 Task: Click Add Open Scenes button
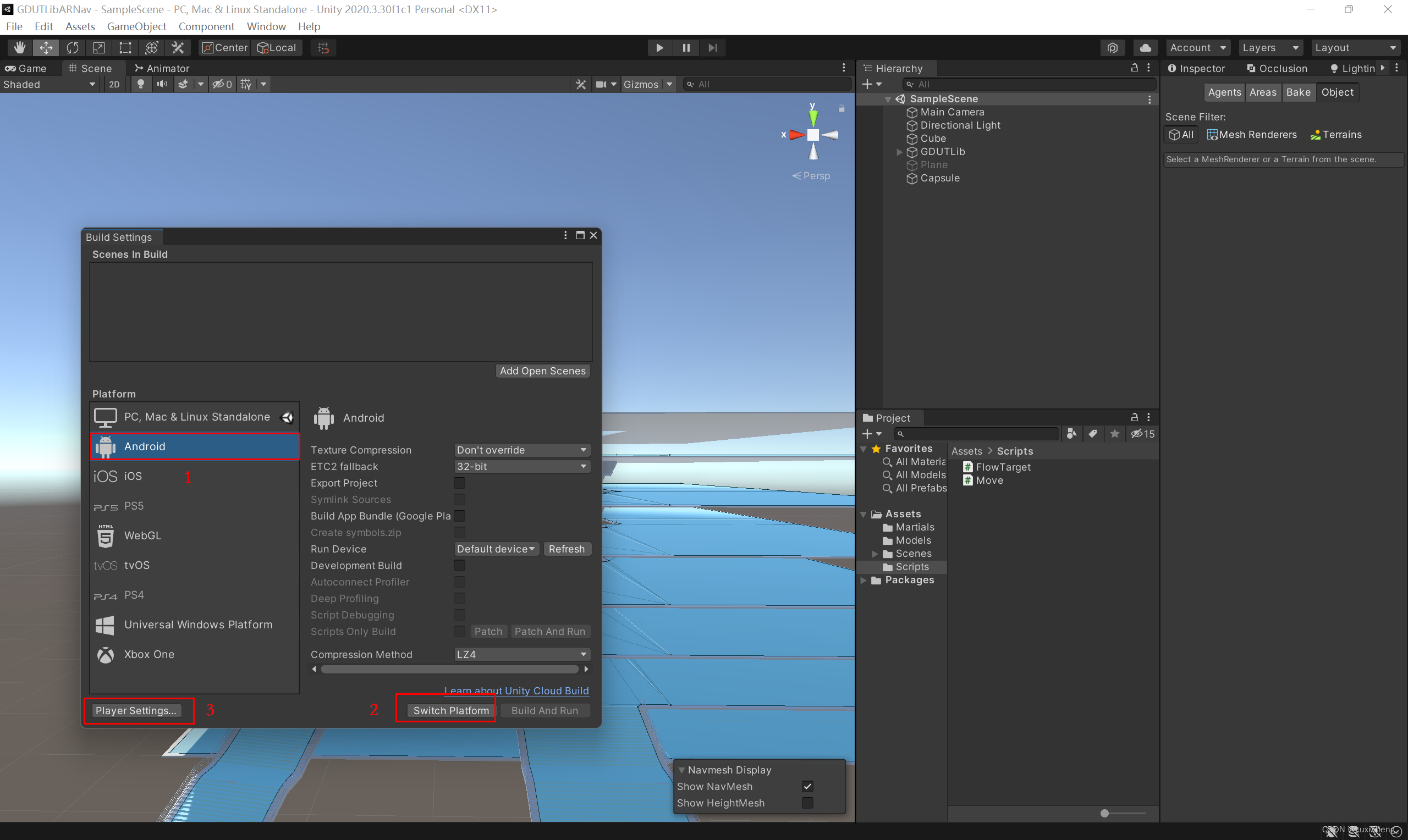click(542, 371)
